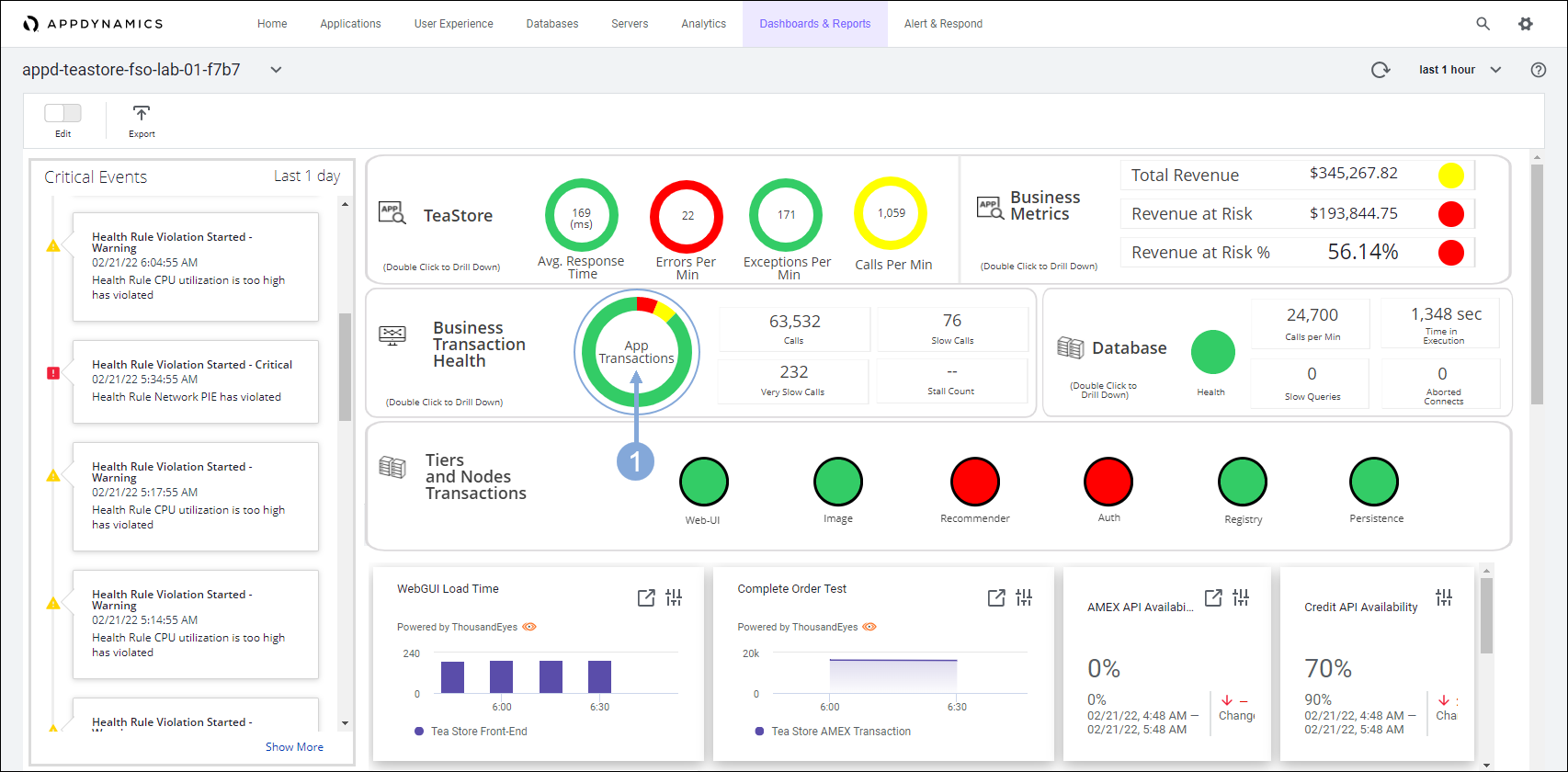Viewport: 1568px width, 772px height.
Task: Click the red Revenue at Risk indicator
Action: click(1450, 214)
